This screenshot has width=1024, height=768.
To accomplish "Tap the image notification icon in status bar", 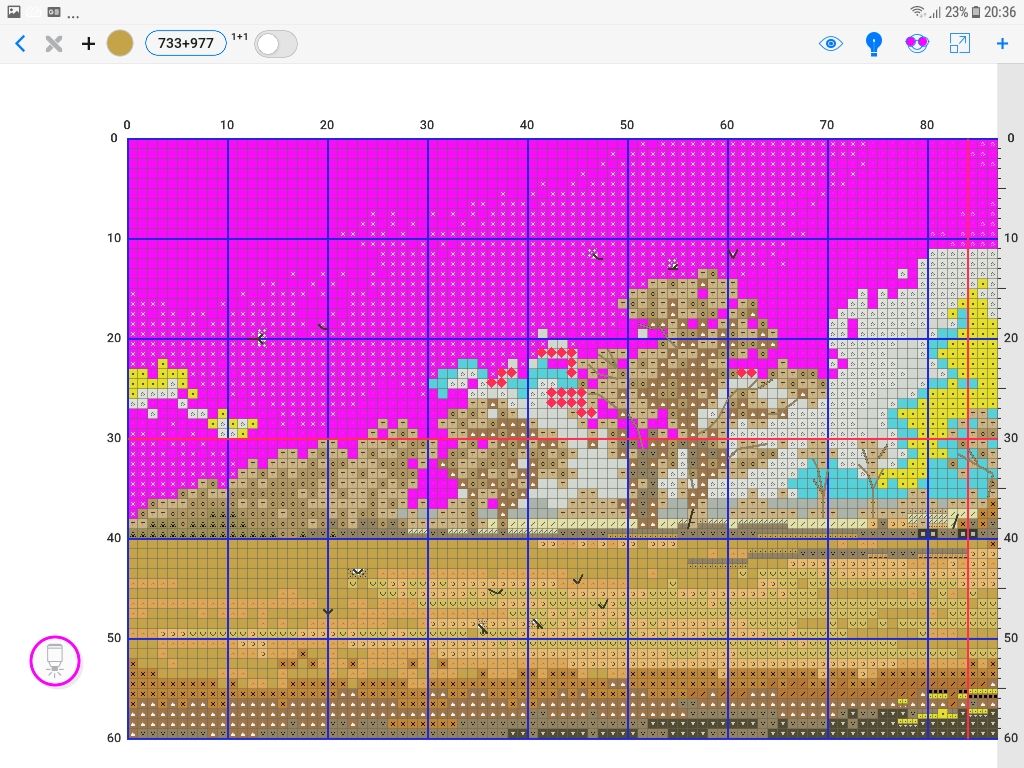I will pos(14,12).
